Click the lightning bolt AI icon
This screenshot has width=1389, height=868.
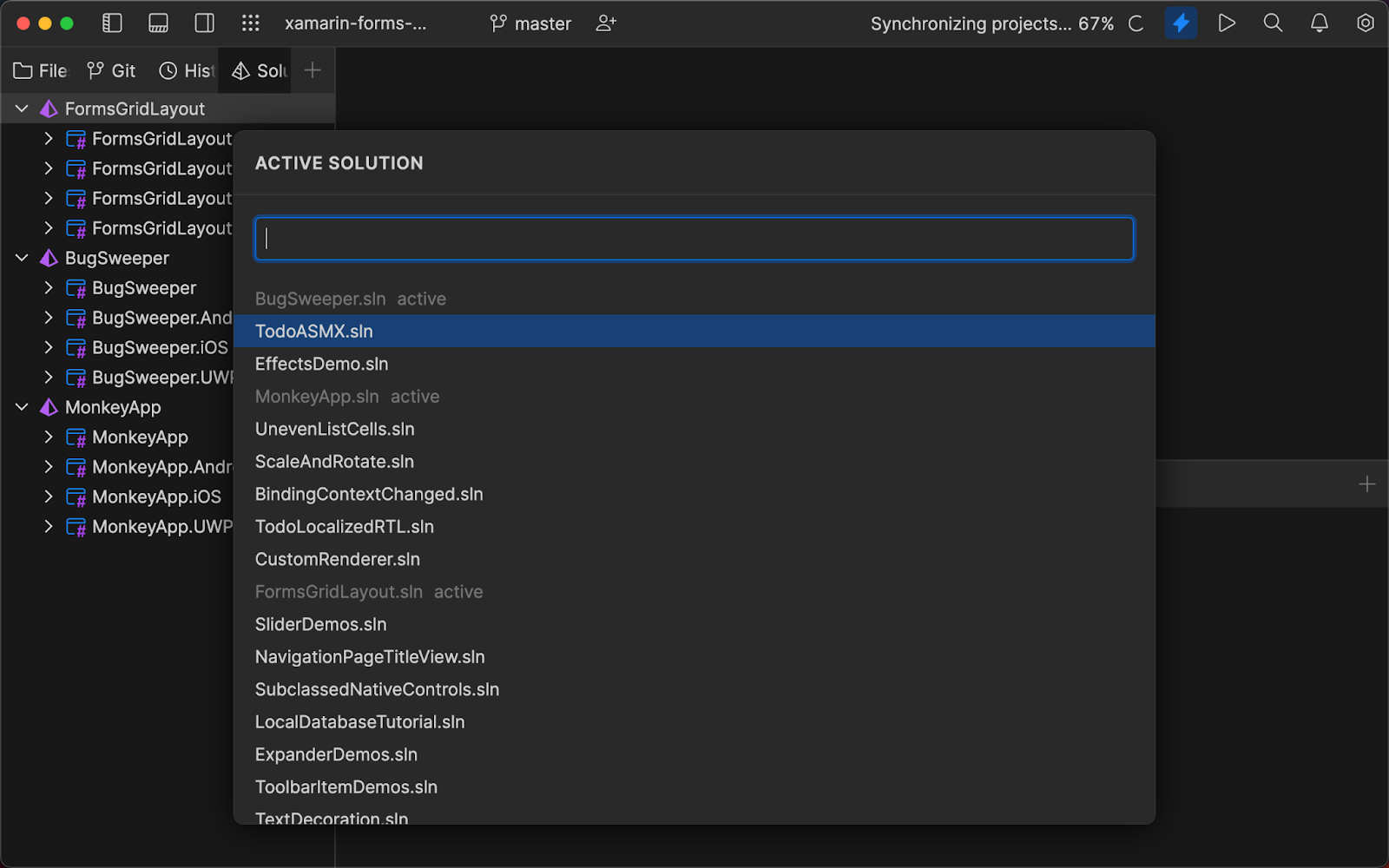pos(1181,23)
